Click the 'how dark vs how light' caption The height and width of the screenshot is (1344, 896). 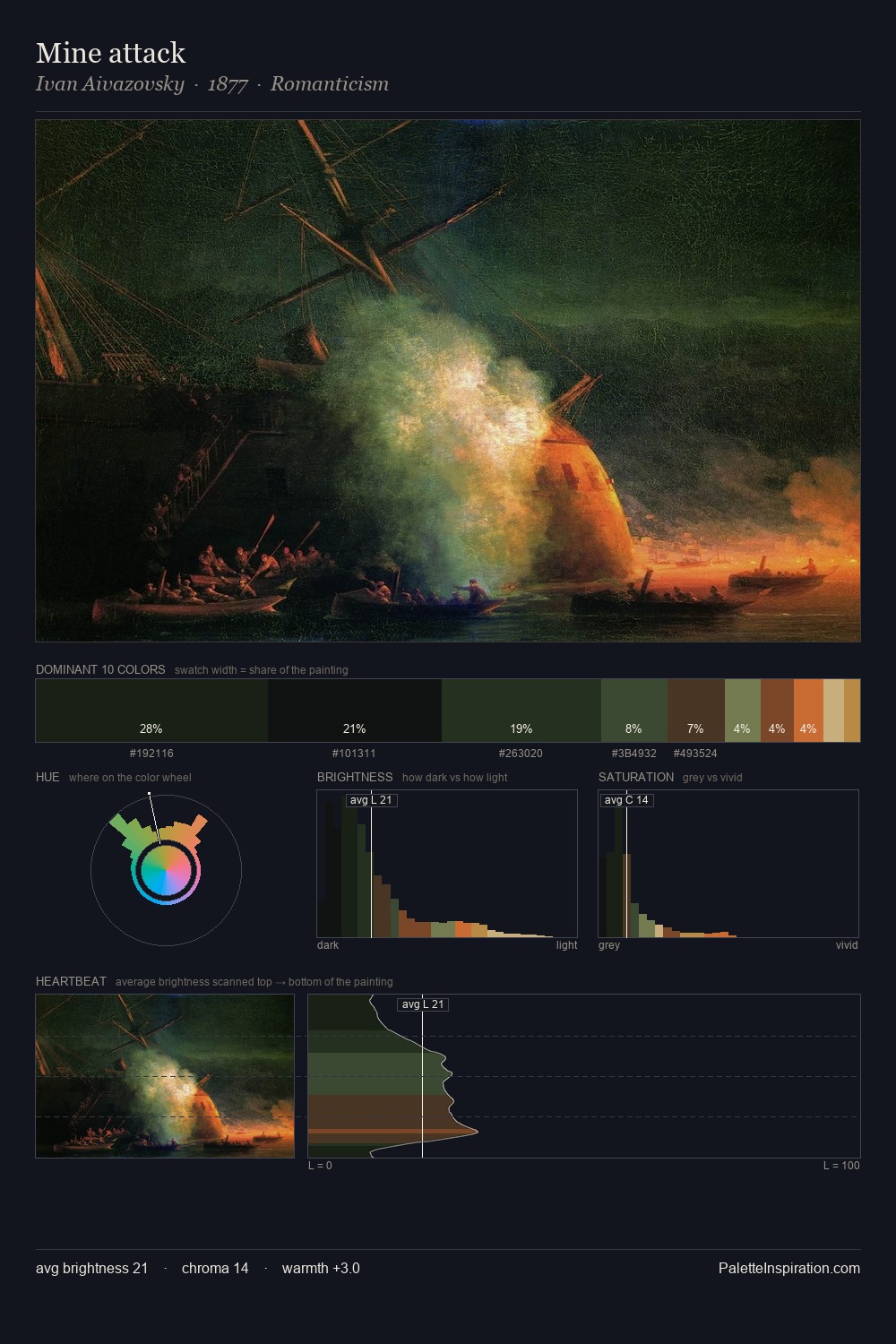pos(455,778)
